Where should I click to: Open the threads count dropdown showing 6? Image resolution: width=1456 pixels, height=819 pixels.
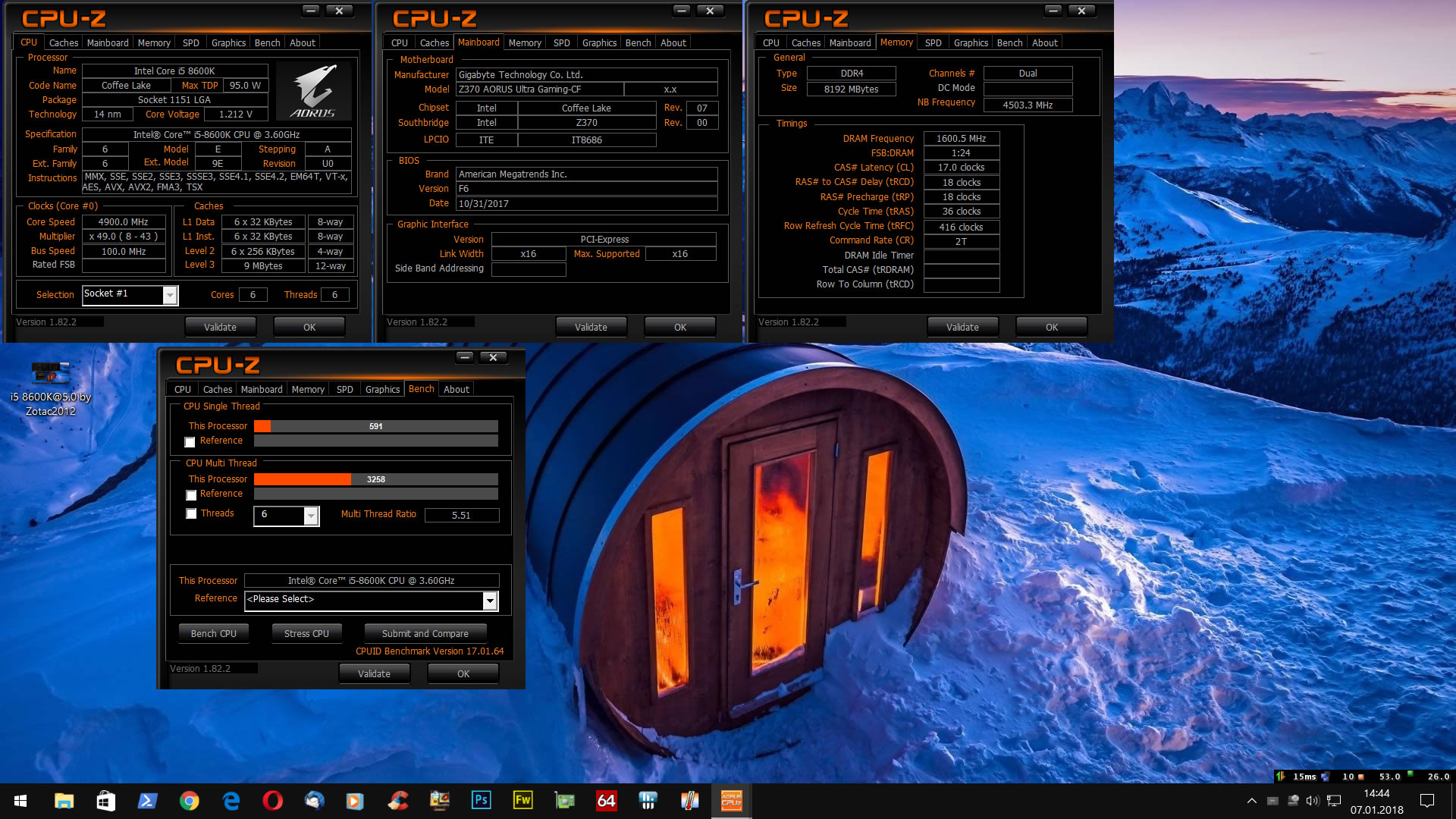coord(311,516)
